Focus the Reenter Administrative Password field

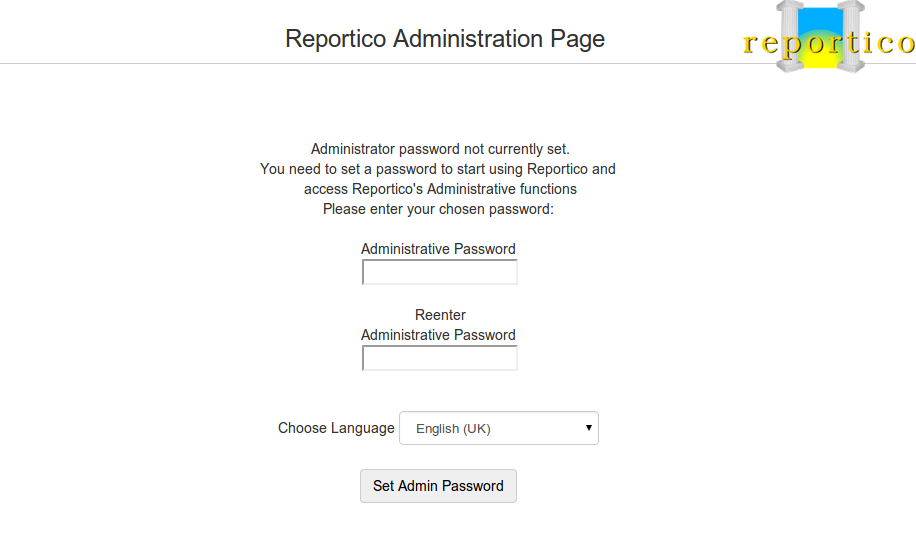click(439, 358)
